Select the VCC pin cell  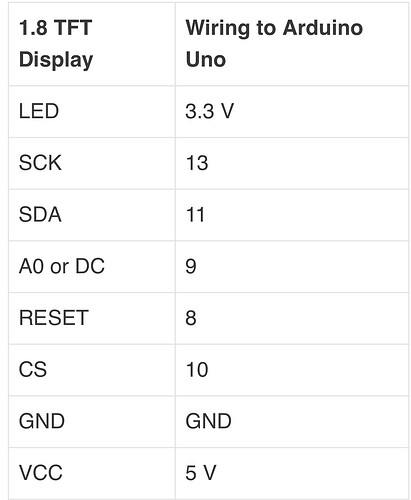click(x=92, y=473)
